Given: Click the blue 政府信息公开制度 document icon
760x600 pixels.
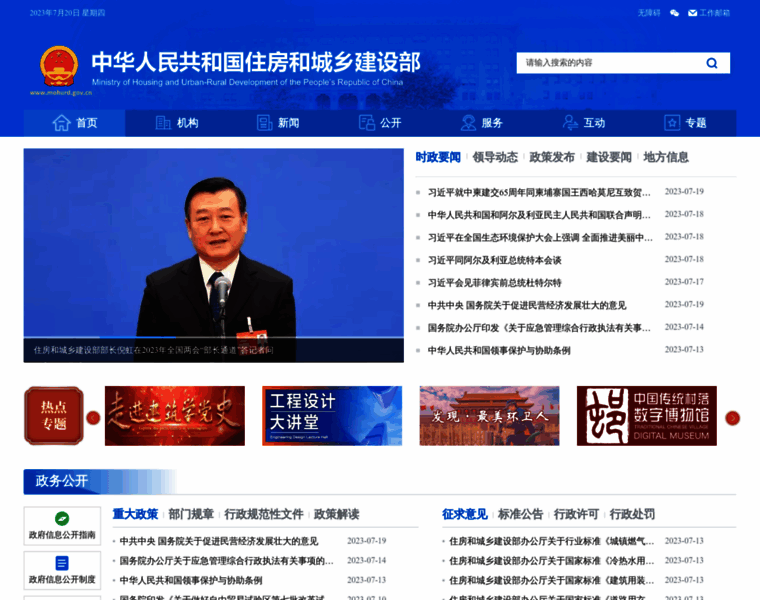Looking at the screenshot, I should (62, 563).
